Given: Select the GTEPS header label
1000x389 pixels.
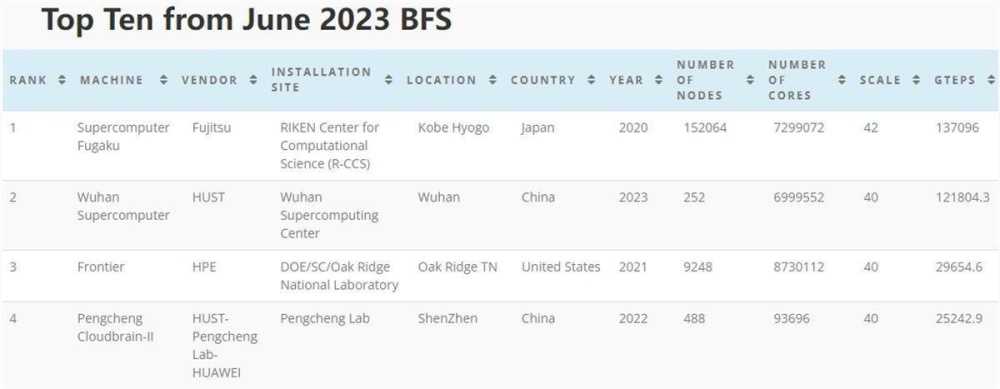Looking at the screenshot, I should click(x=955, y=80).
